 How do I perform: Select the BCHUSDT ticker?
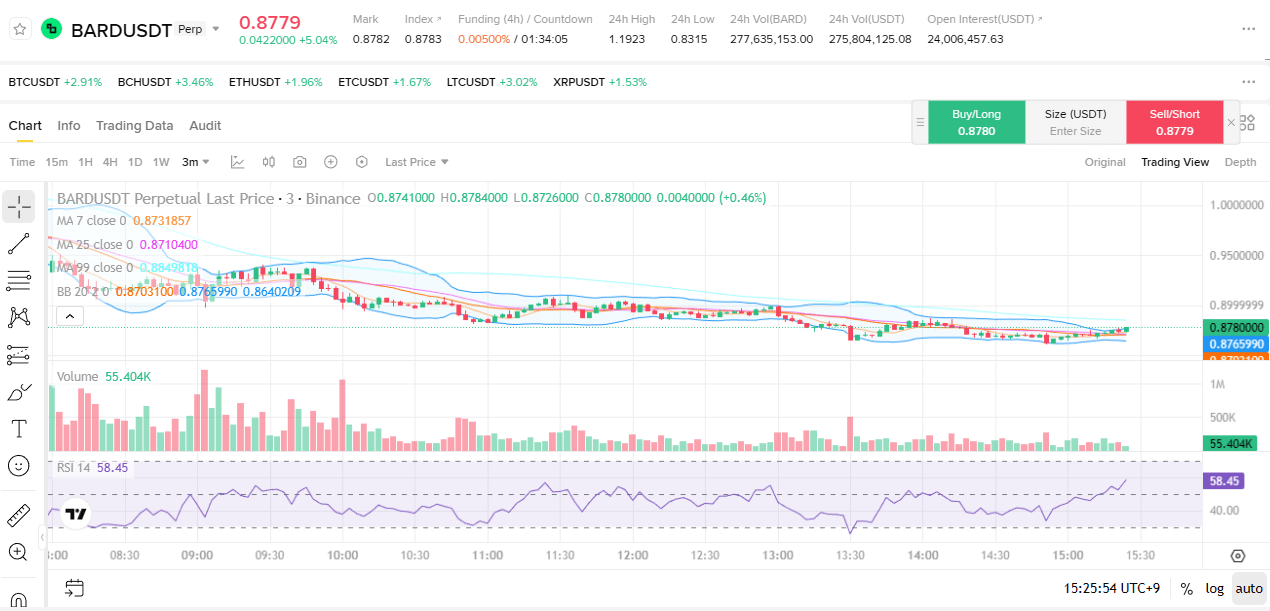(165, 82)
